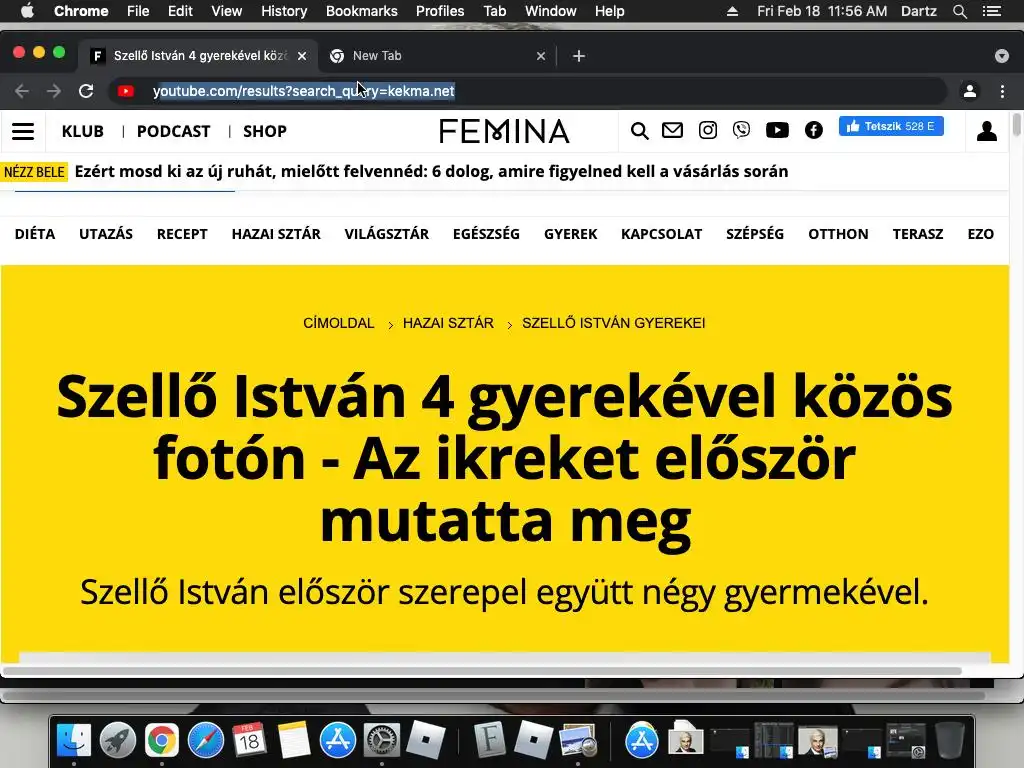Viewport: 1024px width, 768px height.
Task: Open the Femina hamburger menu
Action: click(x=23, y=131)
